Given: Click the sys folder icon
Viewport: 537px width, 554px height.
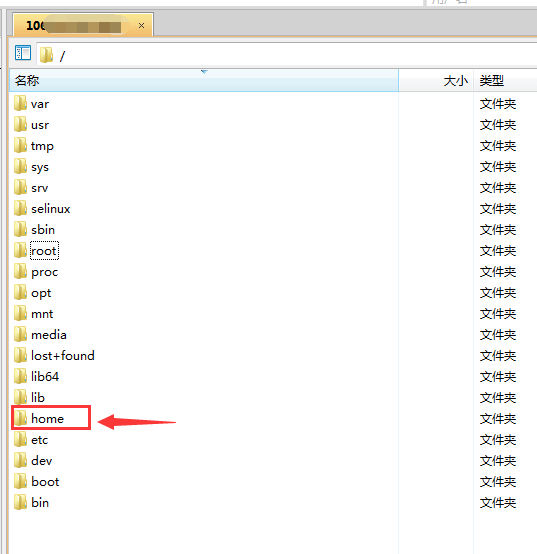Looking at the screenshot, I should click(x=20, y=166).
